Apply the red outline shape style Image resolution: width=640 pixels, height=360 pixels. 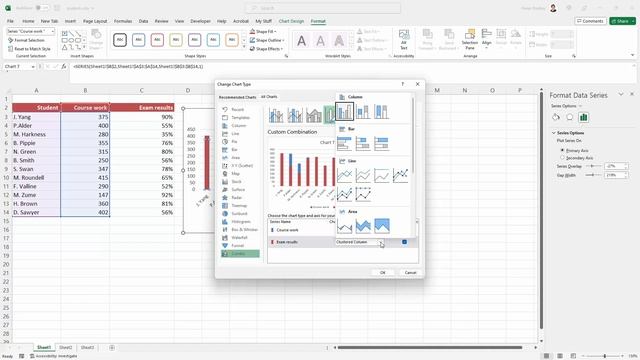tap(157, 40)
